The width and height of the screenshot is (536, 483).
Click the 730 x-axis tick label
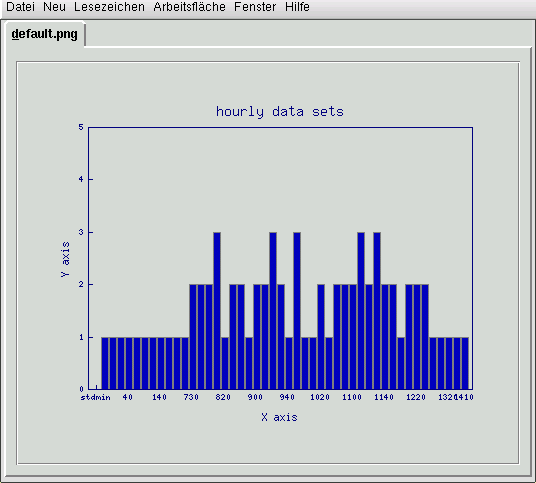(x=191, y=397)
